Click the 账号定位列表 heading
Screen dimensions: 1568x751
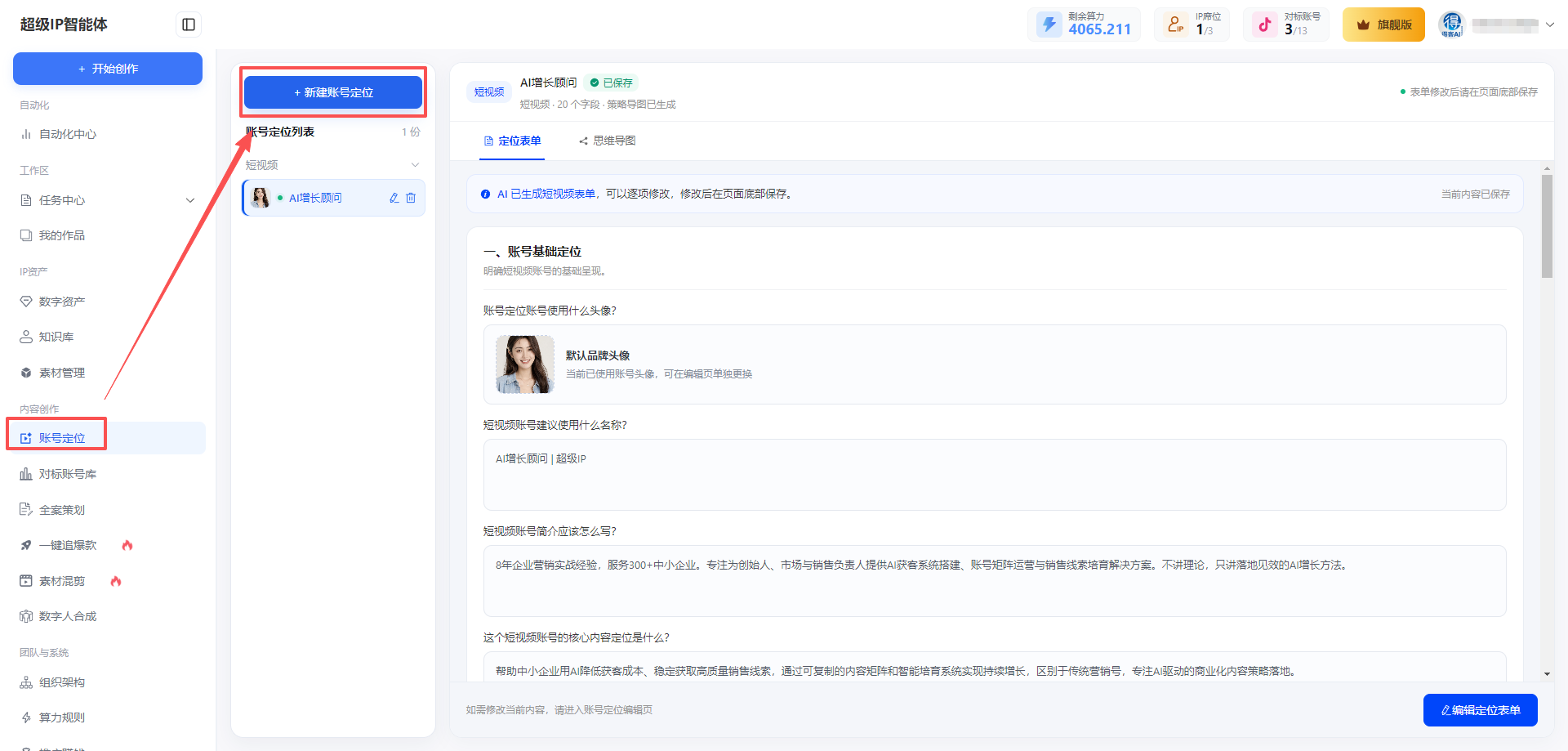point(281,132)
